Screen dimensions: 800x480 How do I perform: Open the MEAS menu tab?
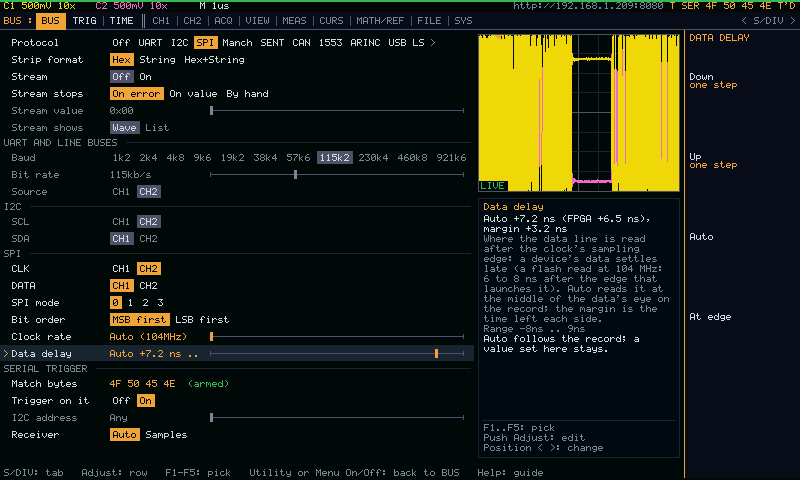pyautogui.click(x=294, y=21)
